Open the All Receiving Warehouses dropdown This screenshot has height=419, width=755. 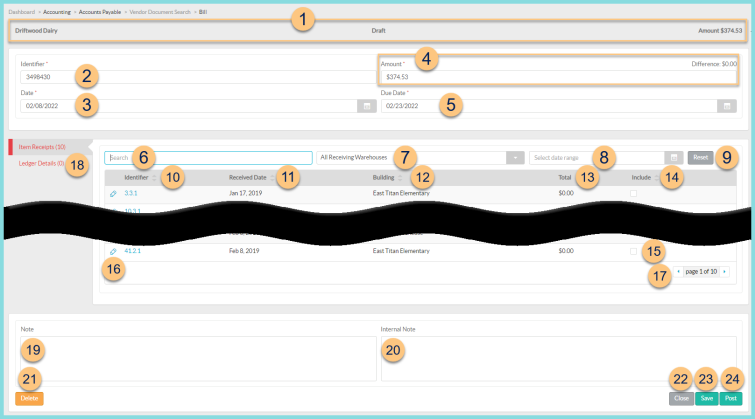click(420, 157)
